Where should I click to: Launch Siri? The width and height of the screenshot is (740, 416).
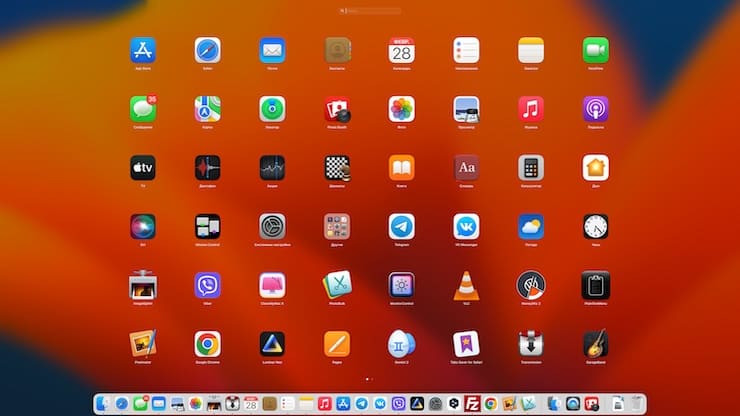[x=143, y=227]
